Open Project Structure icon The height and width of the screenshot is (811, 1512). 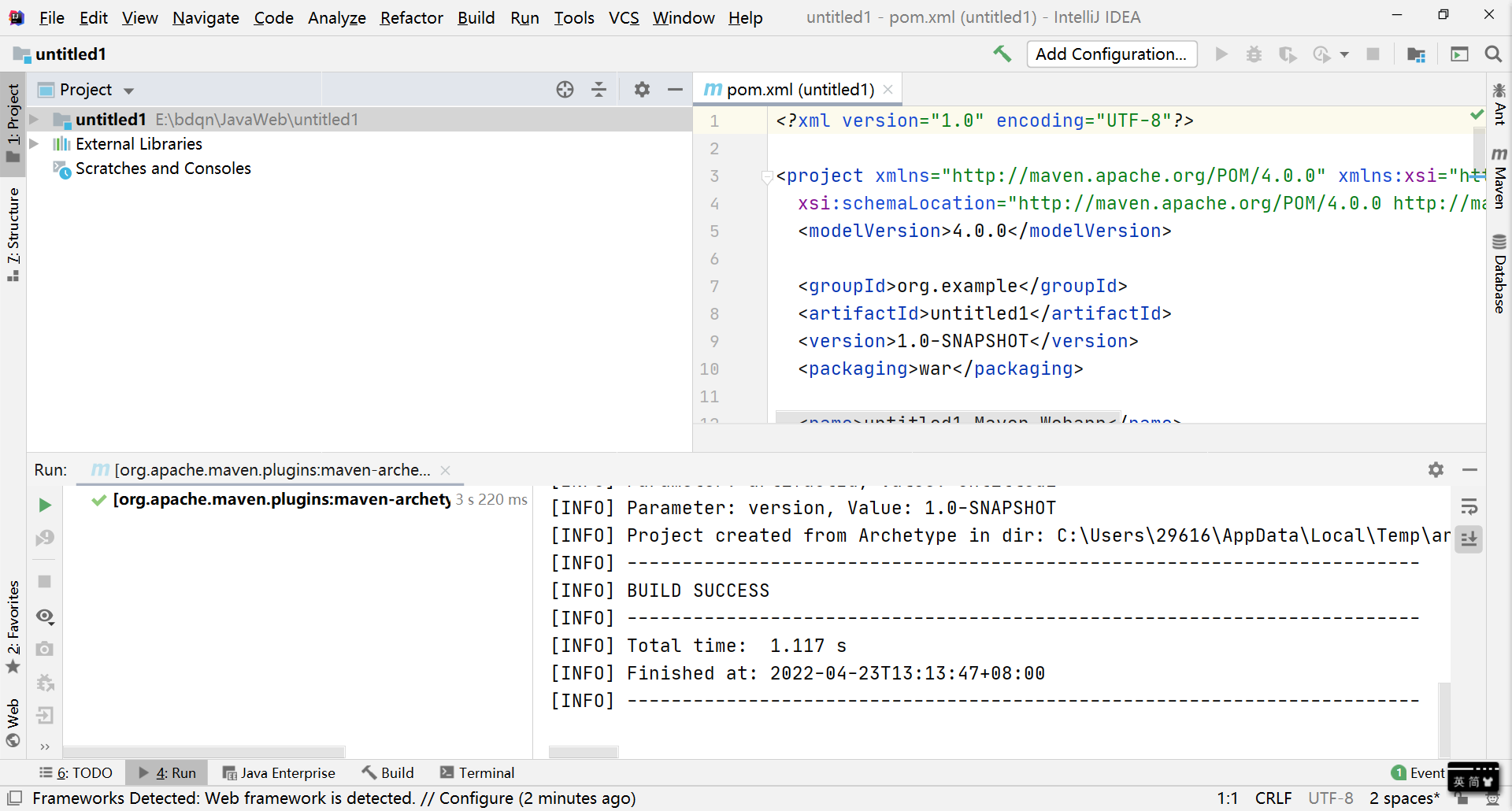tap(1416, 54)
